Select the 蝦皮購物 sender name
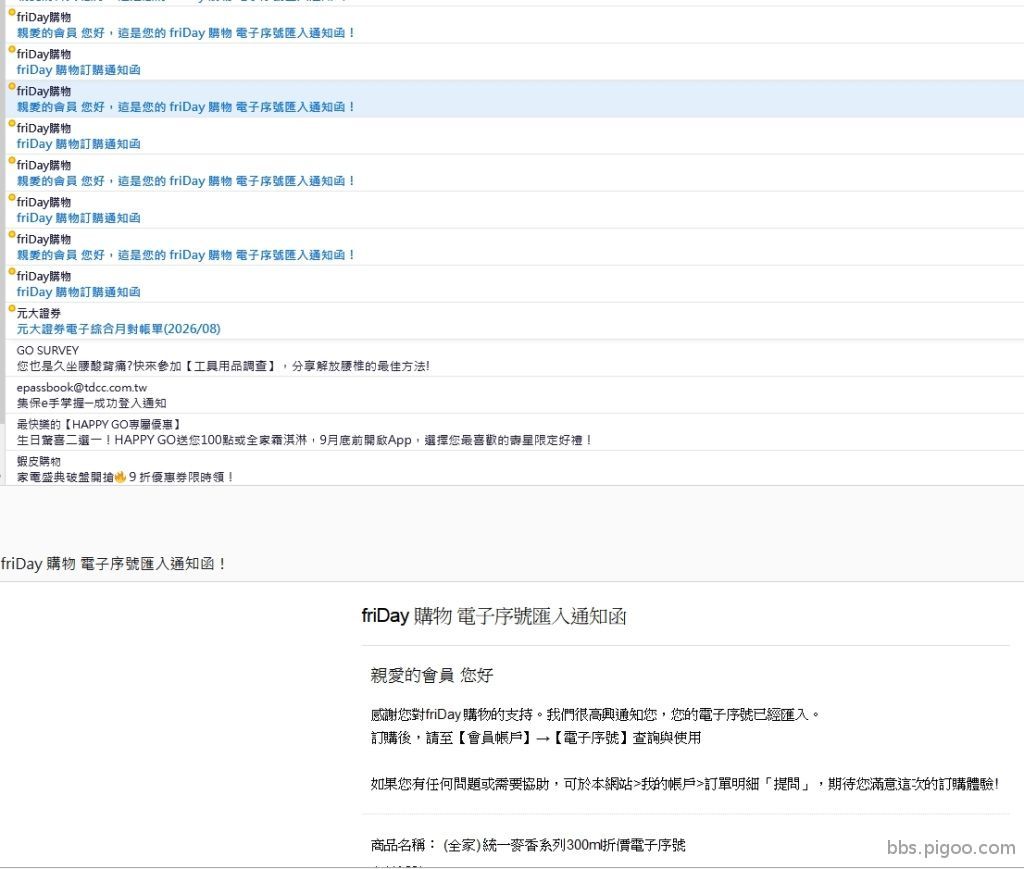1024x869 pixels. click(39, 462)
